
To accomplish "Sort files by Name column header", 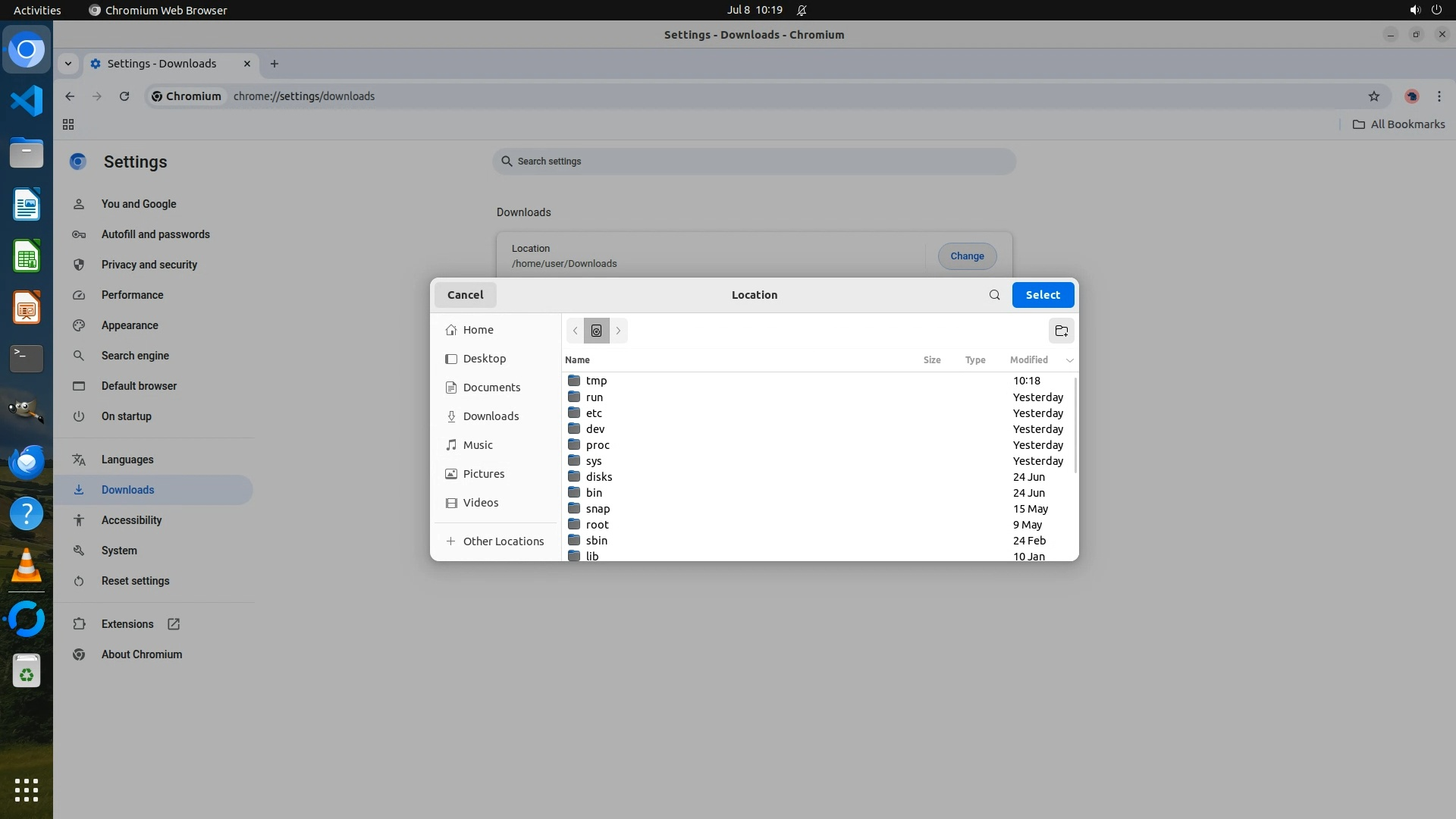I will (577, 360).
